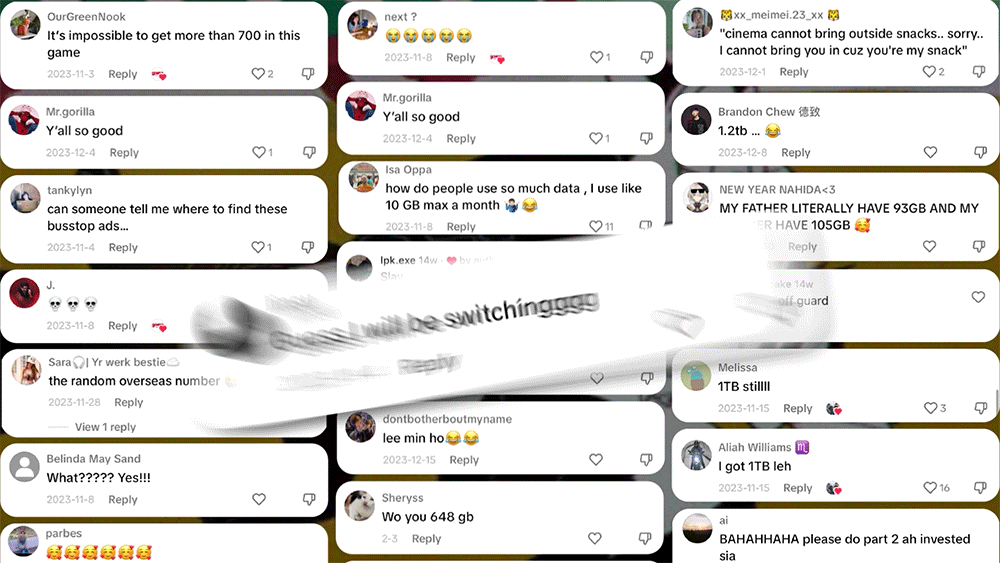This screenshot has width=1000, height=563.
Task: Click creator-liked badge on J.'s comment
Action: (x=159, y=326)
